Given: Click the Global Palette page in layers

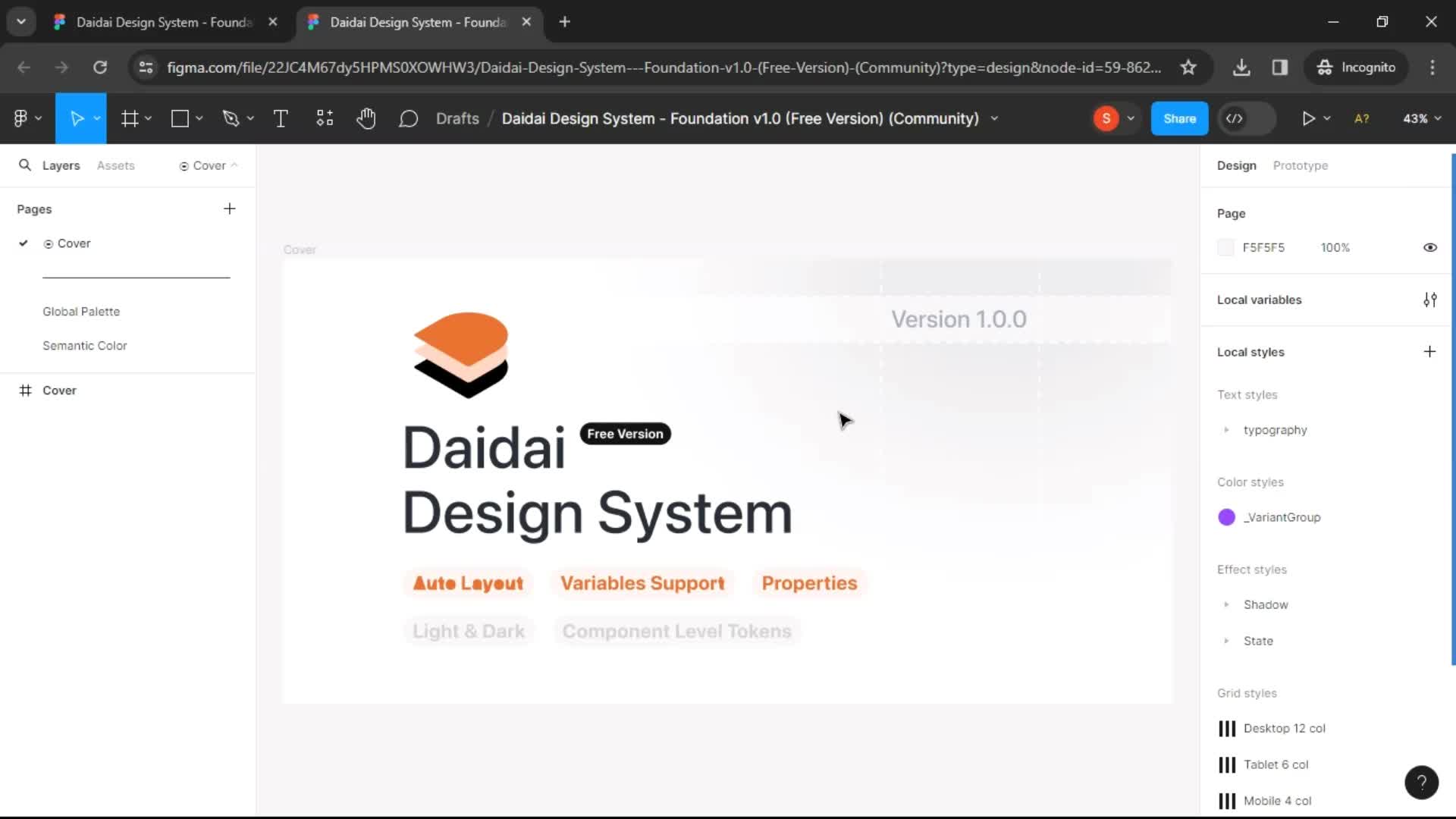Looking at the screenshot, I should (81, 311).
